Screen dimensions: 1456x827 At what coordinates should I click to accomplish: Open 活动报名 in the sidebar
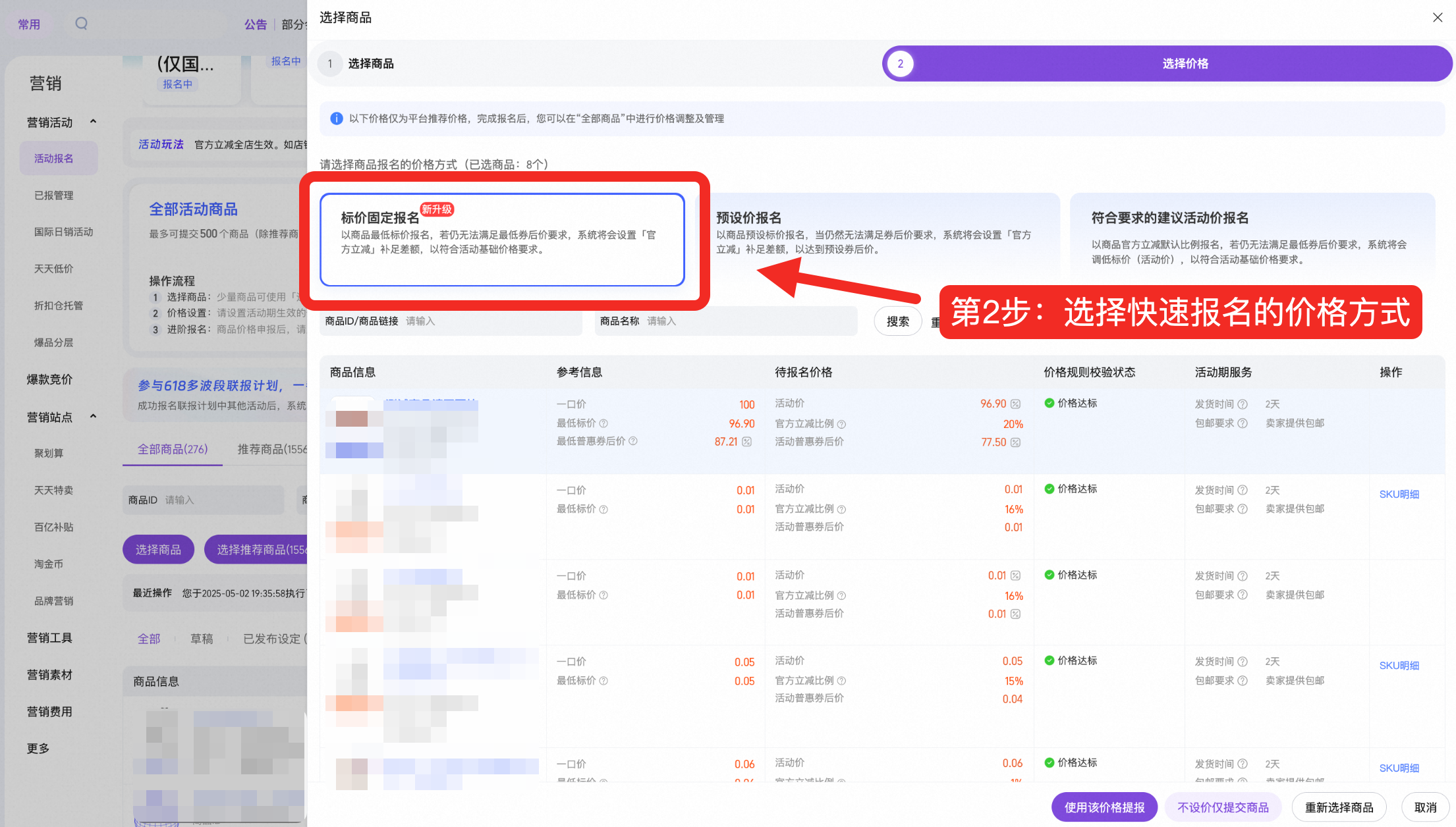(59, 159)
